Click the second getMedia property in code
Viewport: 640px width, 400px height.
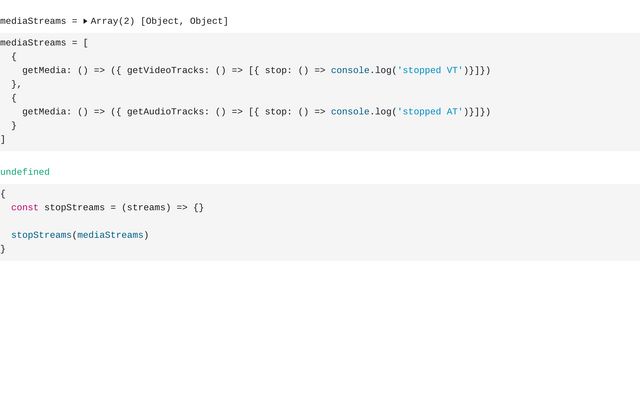[x=44, y=112]
